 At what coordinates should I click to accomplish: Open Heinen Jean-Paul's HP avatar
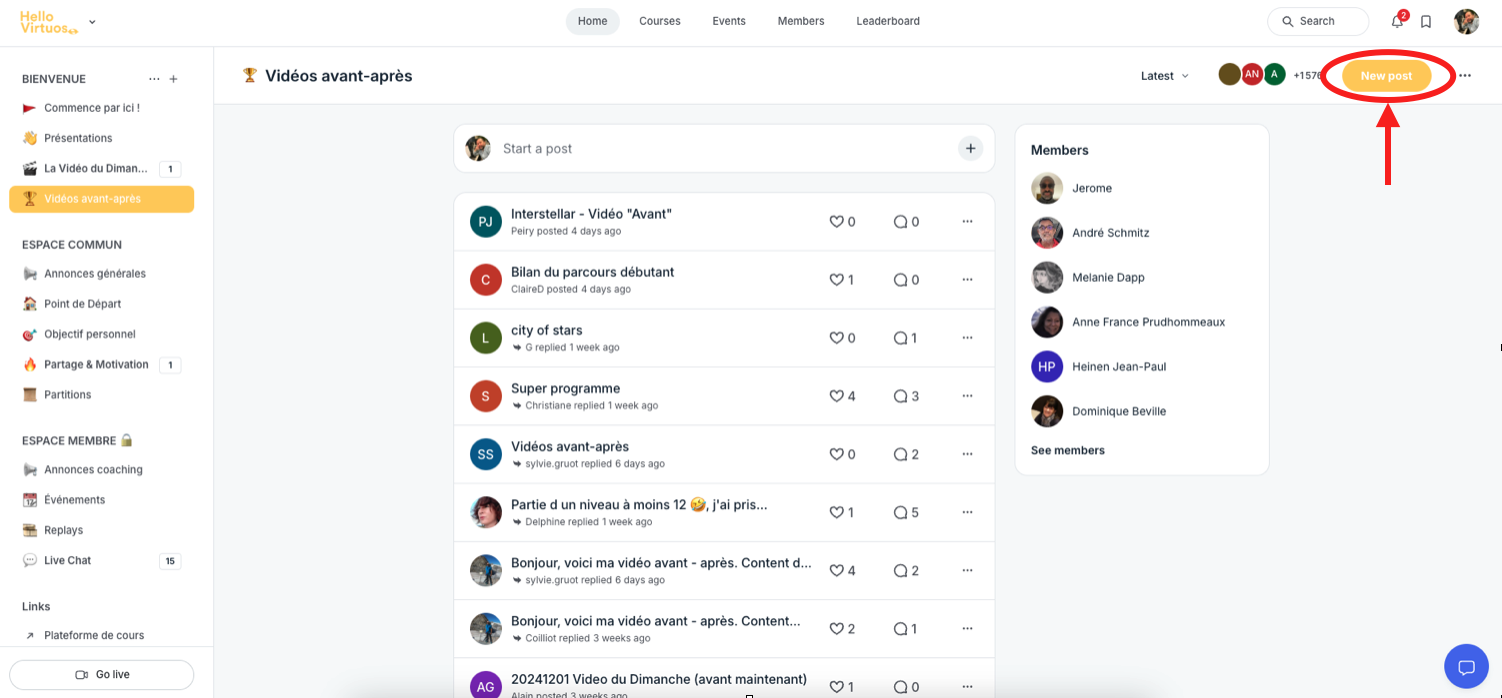point(1047,366)
